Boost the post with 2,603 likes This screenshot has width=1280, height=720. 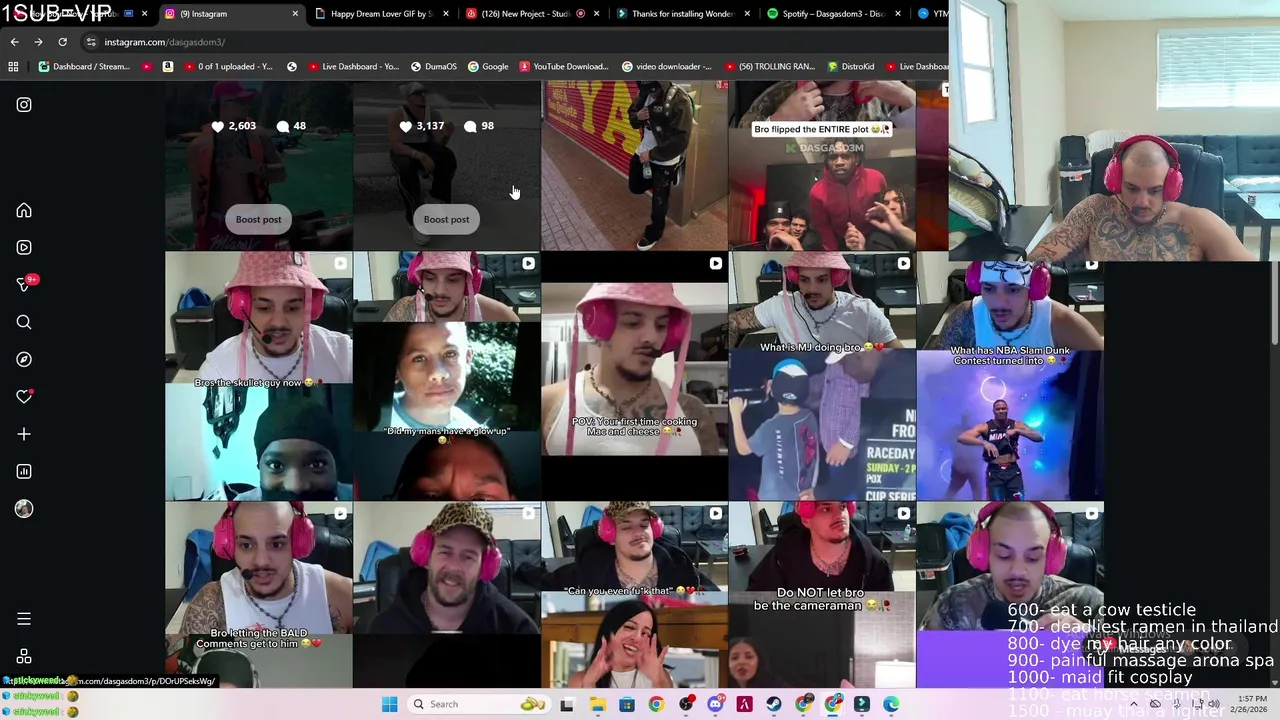pyautogui.click(x=258, y=219)
